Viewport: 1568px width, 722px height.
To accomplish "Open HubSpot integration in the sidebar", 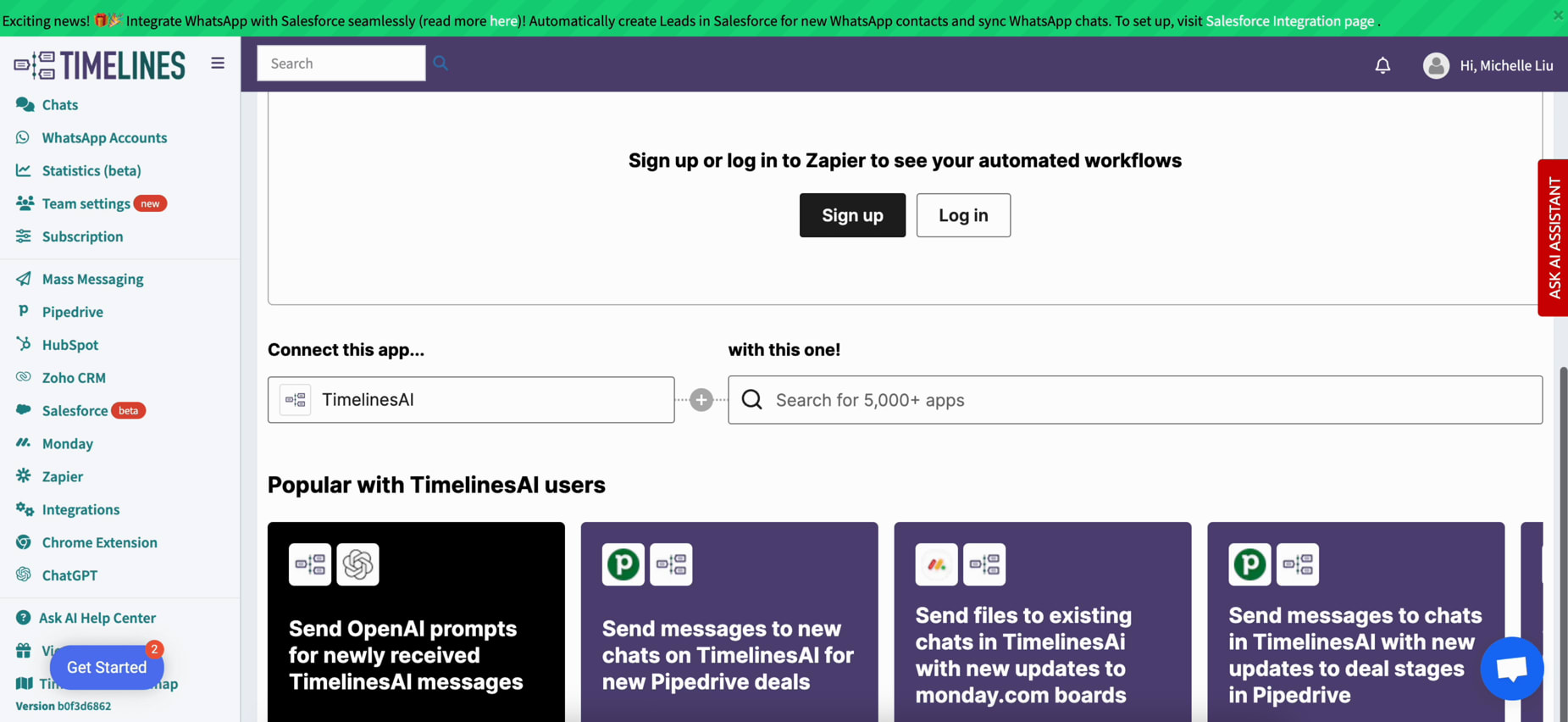I will coord(70,345).
